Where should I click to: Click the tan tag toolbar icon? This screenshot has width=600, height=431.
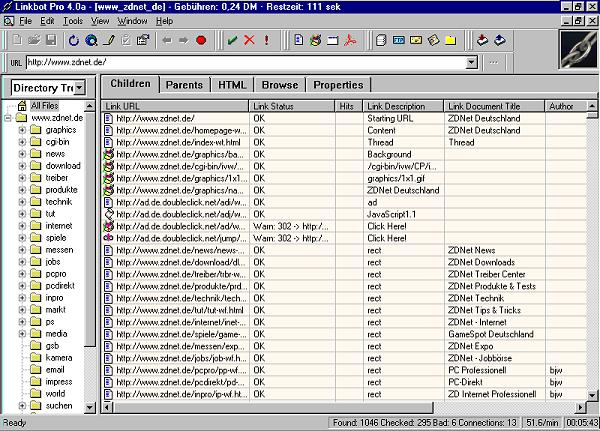(x=433, y=40)
